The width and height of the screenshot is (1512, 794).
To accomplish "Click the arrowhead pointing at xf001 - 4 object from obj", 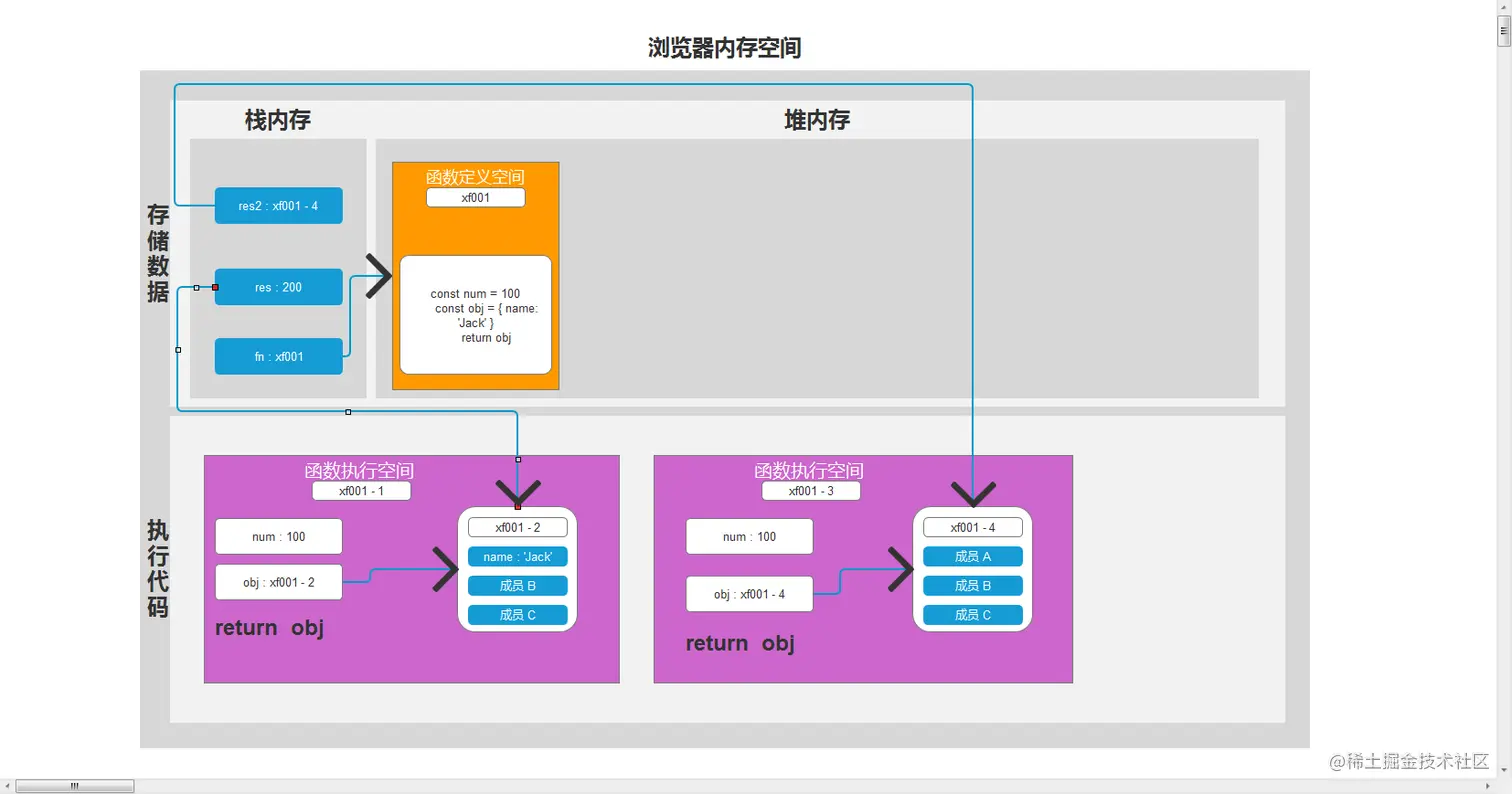I will pos(901,568).
